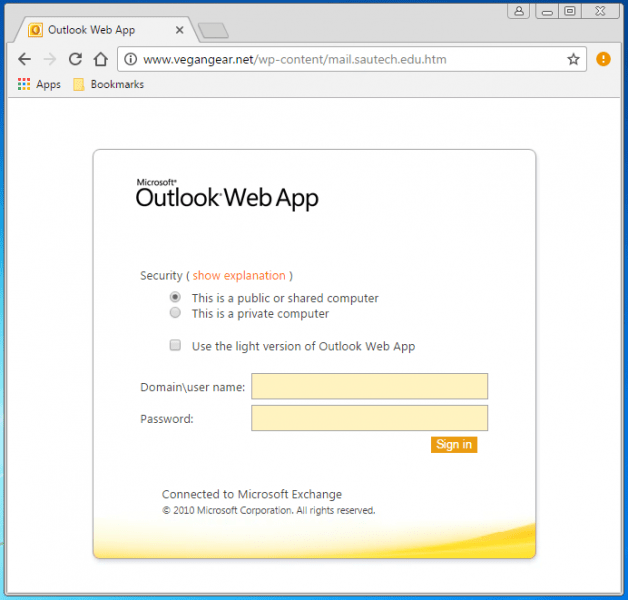The image size is (628, 600).
Task: Close the Chrome window
Action: pyautogui.click(x=600, y=11)
